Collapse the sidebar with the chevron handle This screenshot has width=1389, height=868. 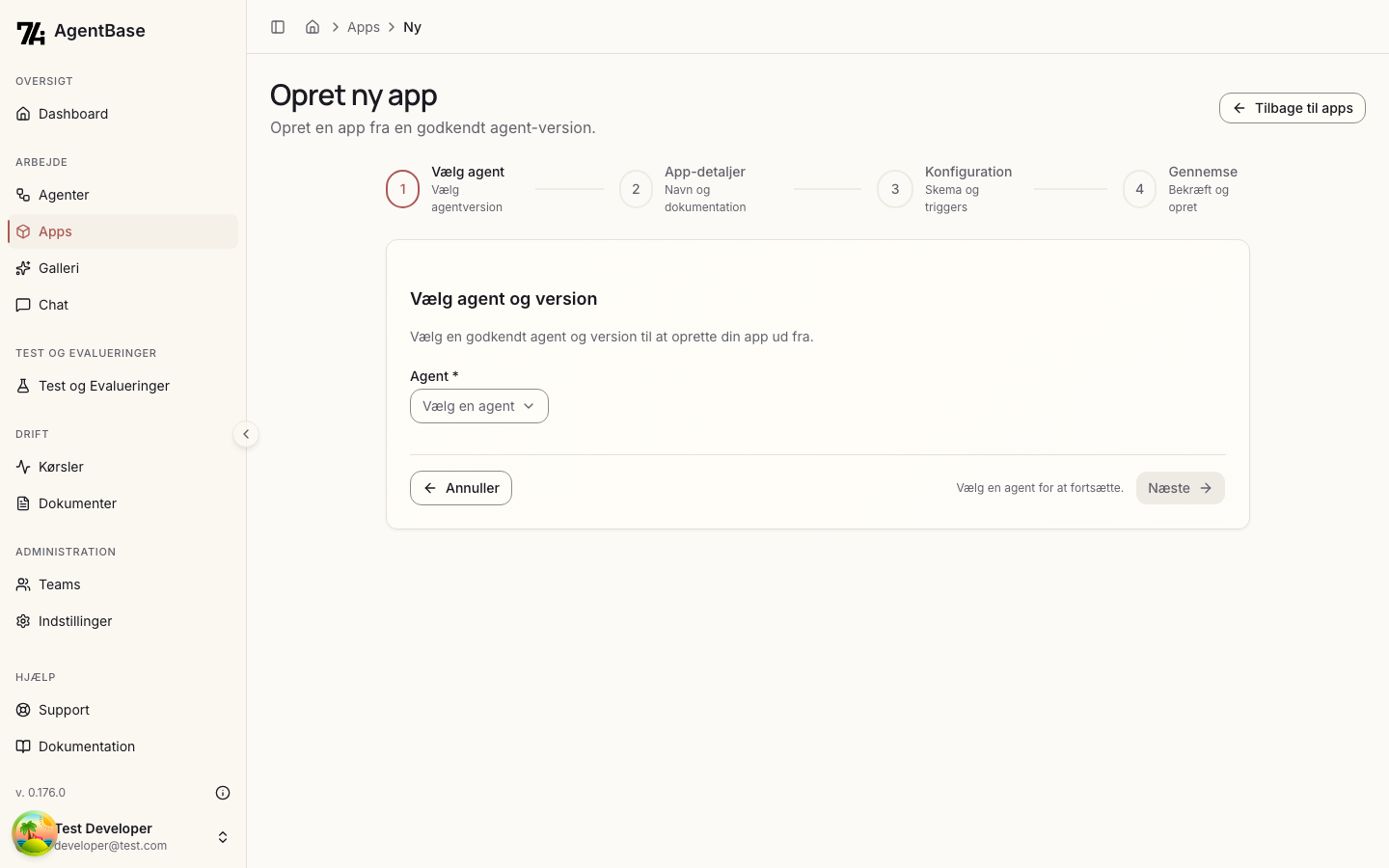pyautogui.click(x=246, y=434)
